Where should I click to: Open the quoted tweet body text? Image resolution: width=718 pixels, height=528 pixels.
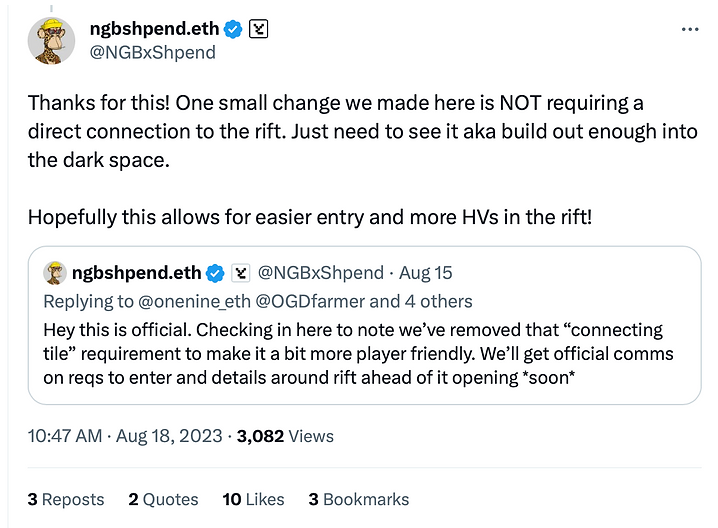(x=359, y=354)
